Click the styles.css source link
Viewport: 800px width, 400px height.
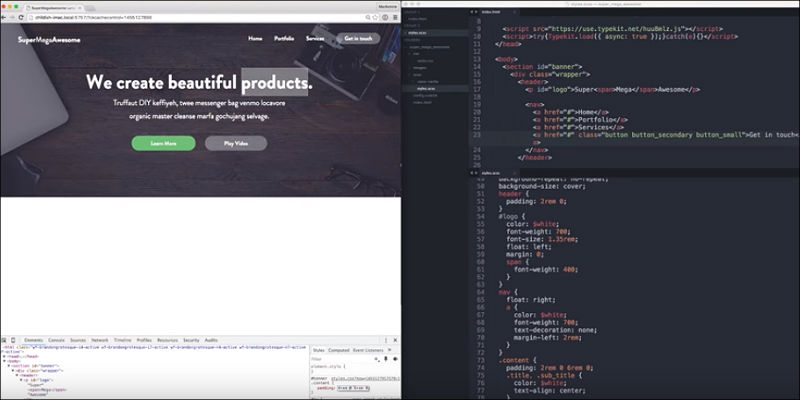click(365, 379)
